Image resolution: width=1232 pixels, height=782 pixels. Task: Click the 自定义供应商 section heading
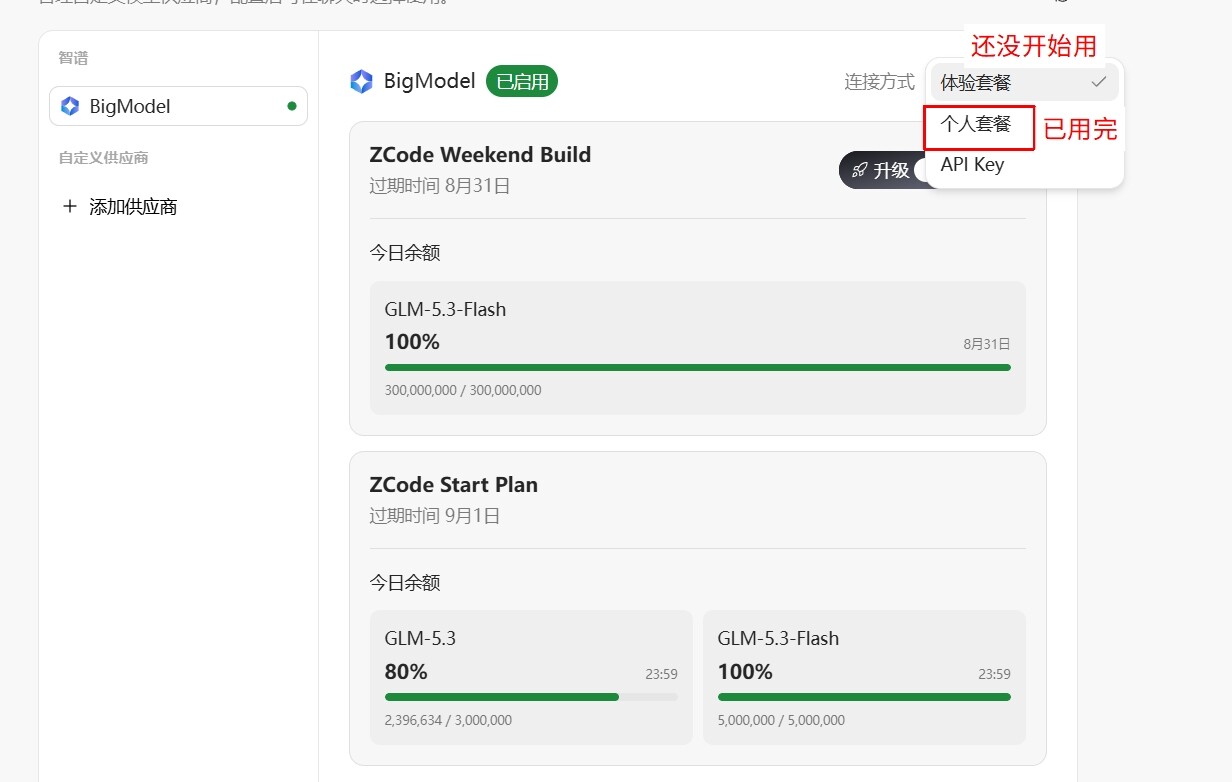pyautogui.click(x=103, y=158)
